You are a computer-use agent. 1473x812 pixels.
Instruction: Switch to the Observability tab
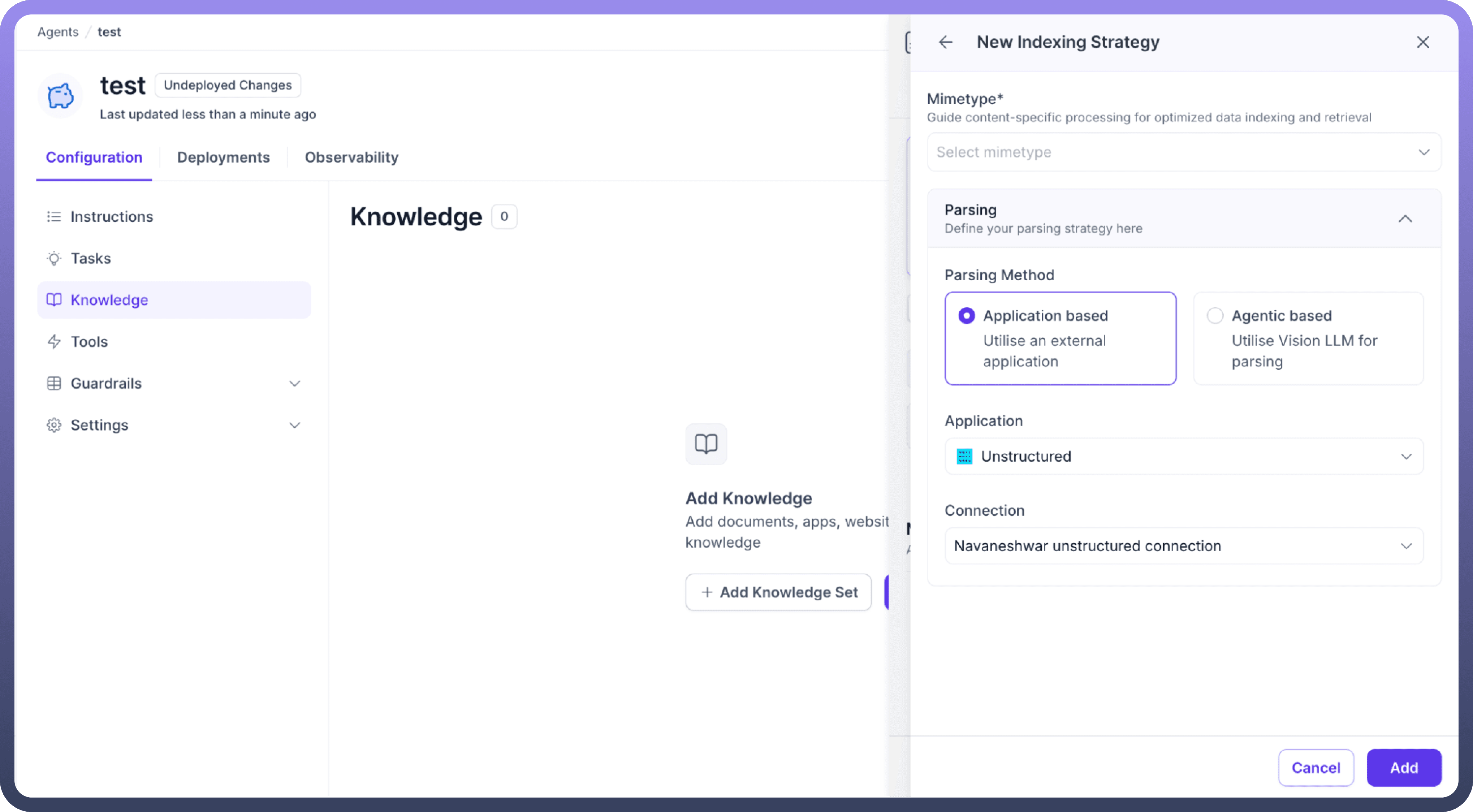[x=351, y=157]
